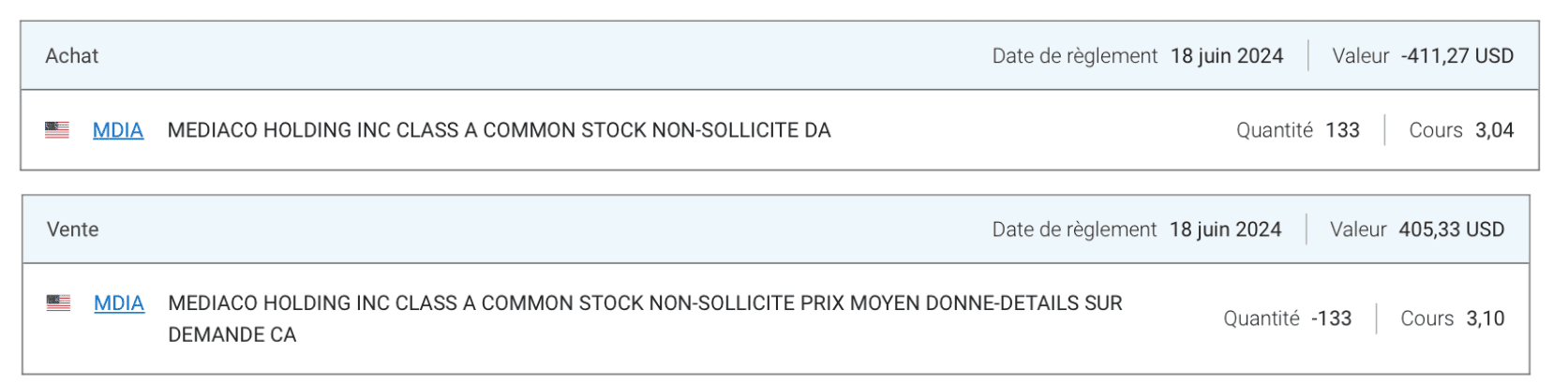Select the Vente settlement date 18 juin 2024
1568x384 pixels.
(1225, 229)
